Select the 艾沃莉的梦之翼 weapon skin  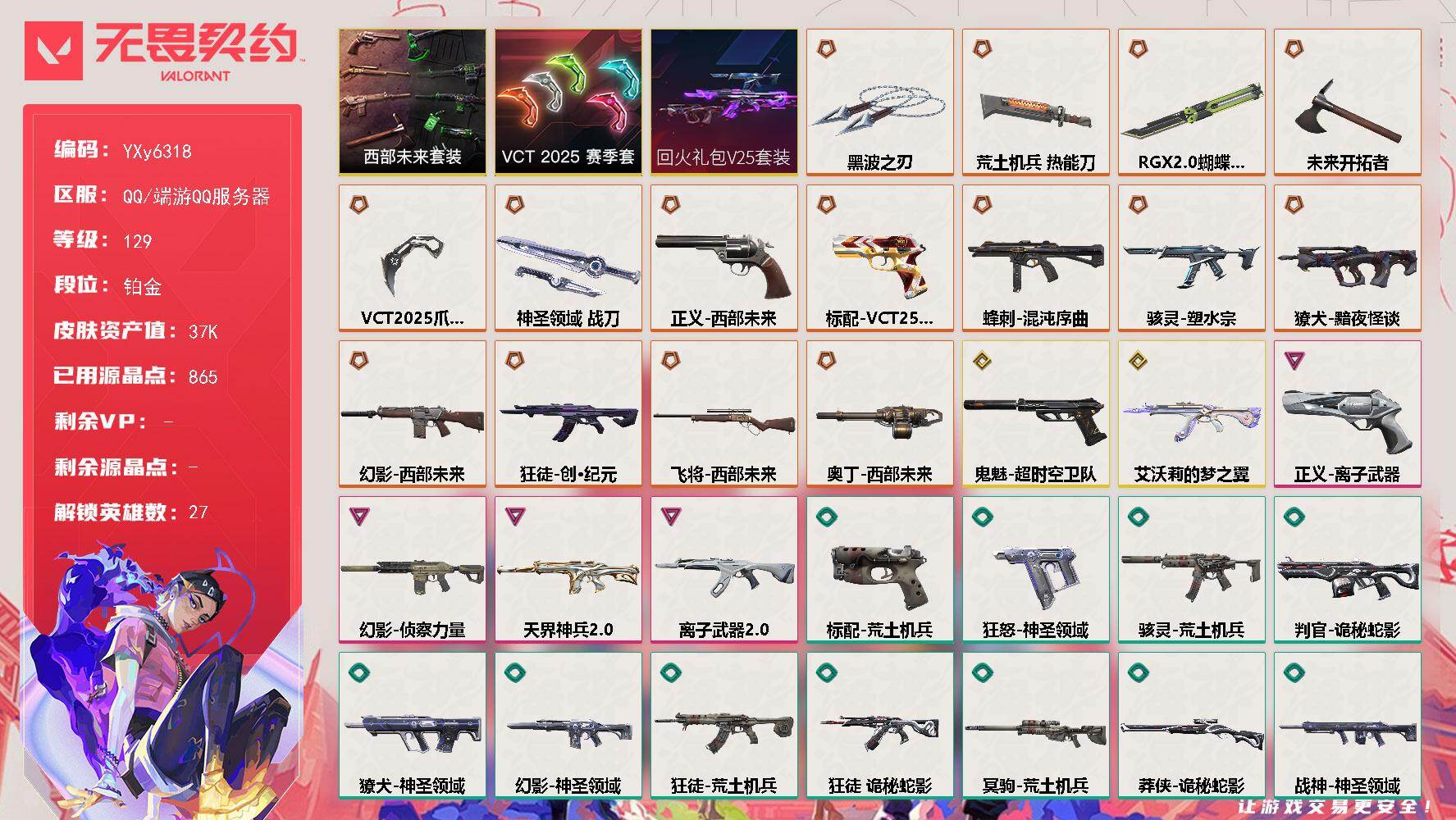click(x=1191, y=414)
